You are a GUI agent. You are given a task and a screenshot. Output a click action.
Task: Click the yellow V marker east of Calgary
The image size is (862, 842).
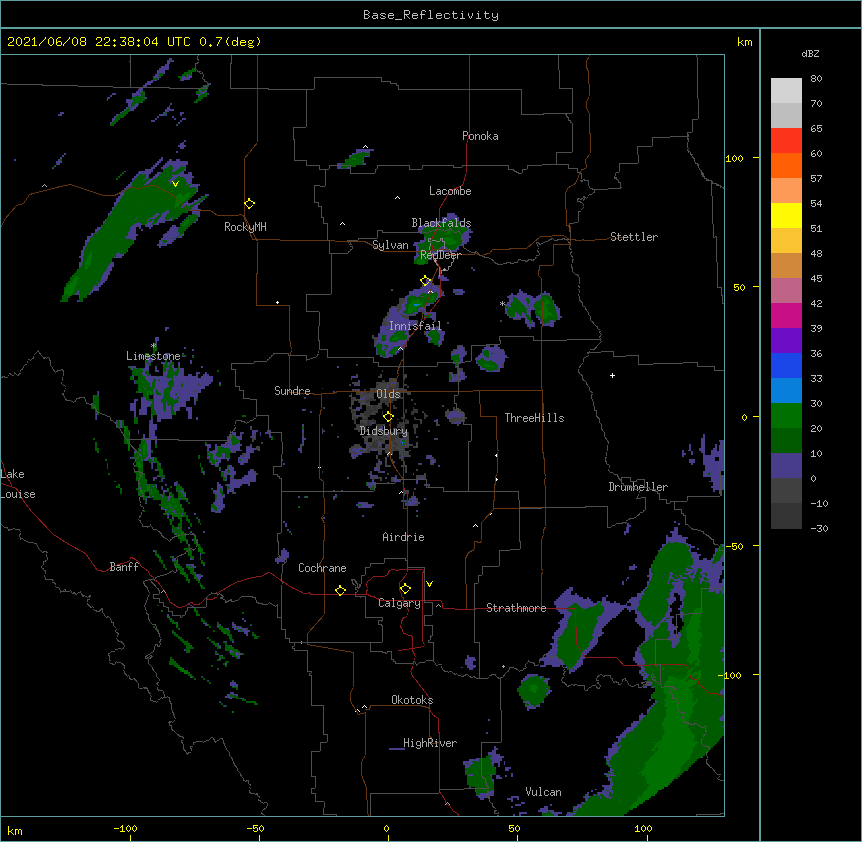(x=429, y=584)
